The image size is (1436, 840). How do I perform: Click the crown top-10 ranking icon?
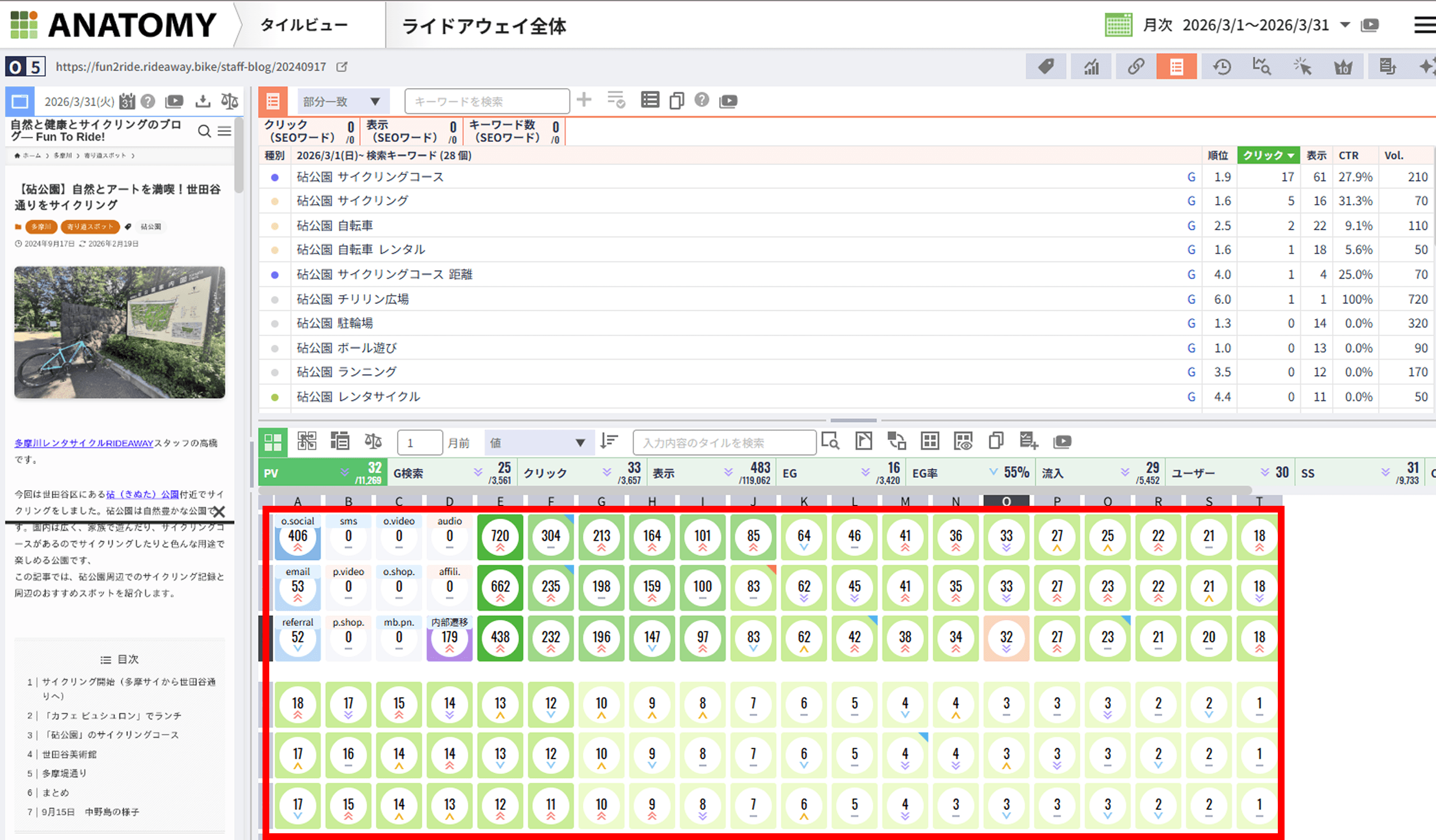click(1342, 67)
